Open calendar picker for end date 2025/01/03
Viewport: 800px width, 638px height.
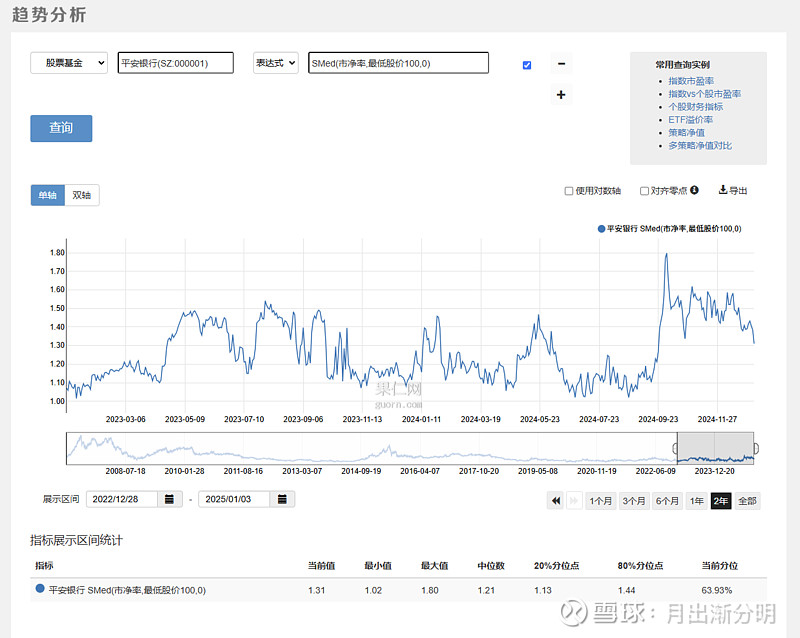coord(283,499)
